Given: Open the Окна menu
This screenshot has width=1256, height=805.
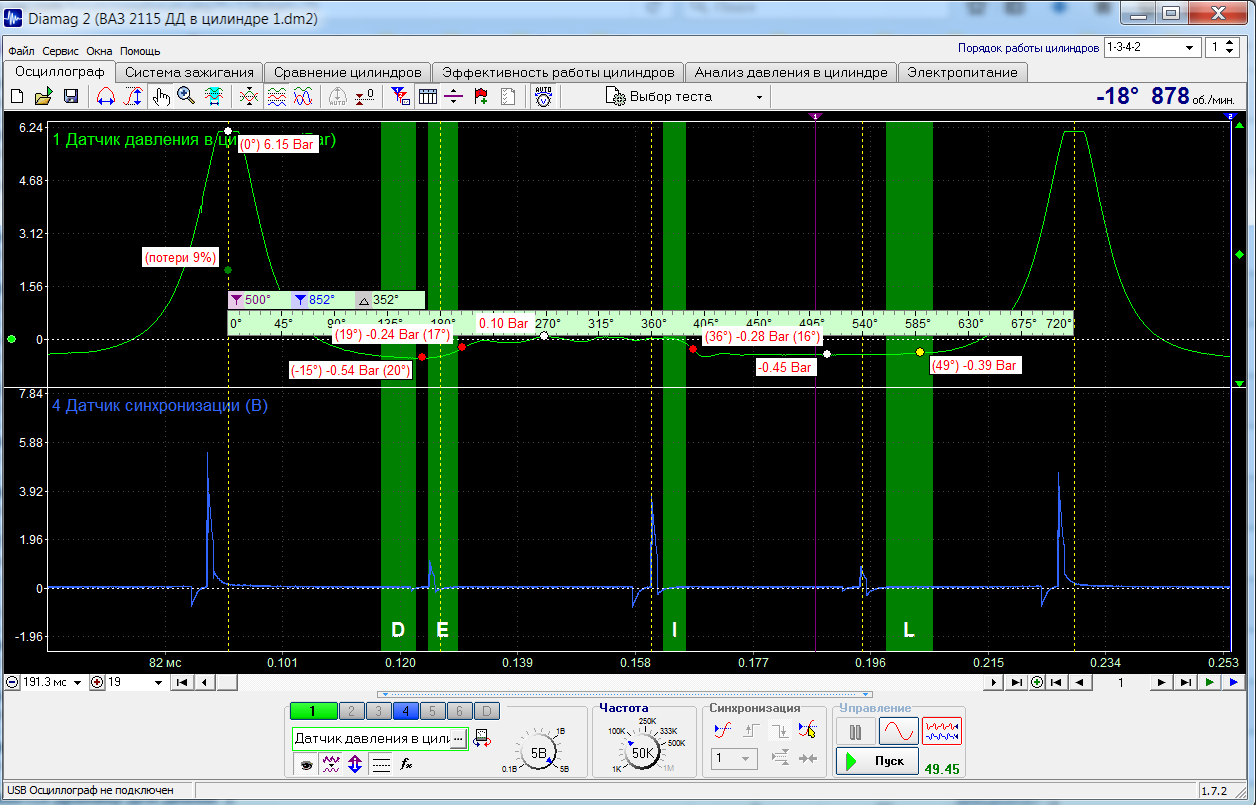Looking at the screenshot, I should (x=99, y=51).
